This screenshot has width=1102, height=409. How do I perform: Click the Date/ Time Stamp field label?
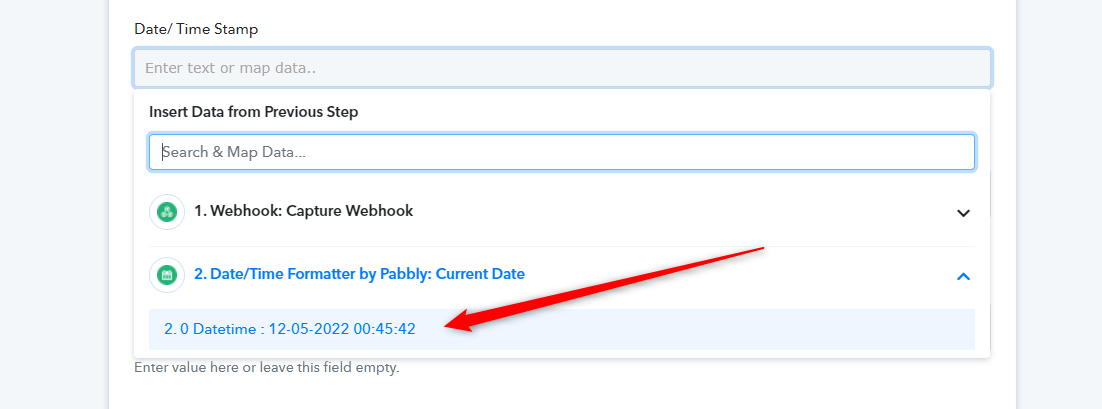(196, 30)
